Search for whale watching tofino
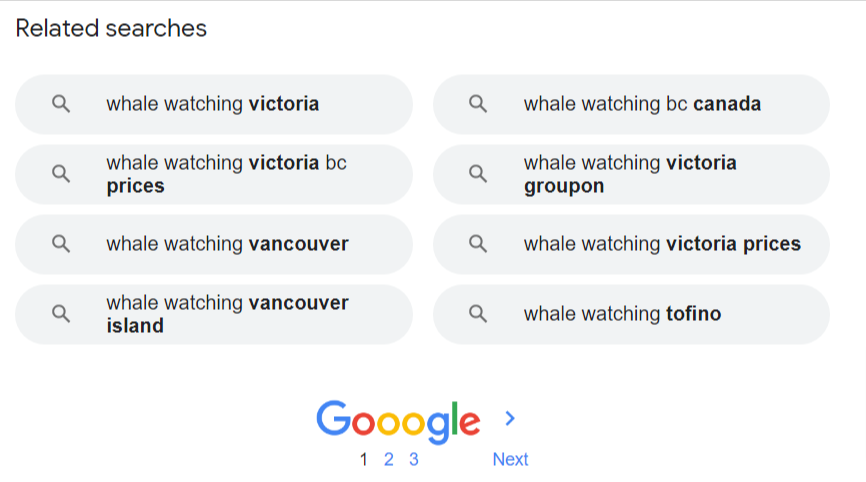The width and height of the screenshot is (866, 482). [622, 314]
